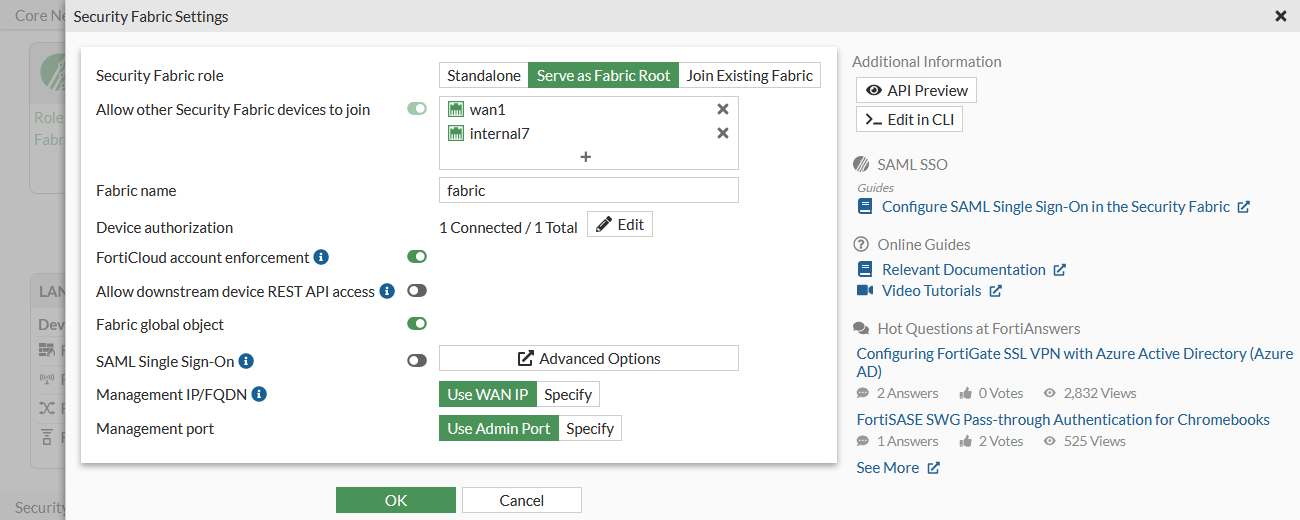Screen dimensions: 1300x520
Task: Turn off Fabric global object toggle
Action: click(x=417, y=324)
